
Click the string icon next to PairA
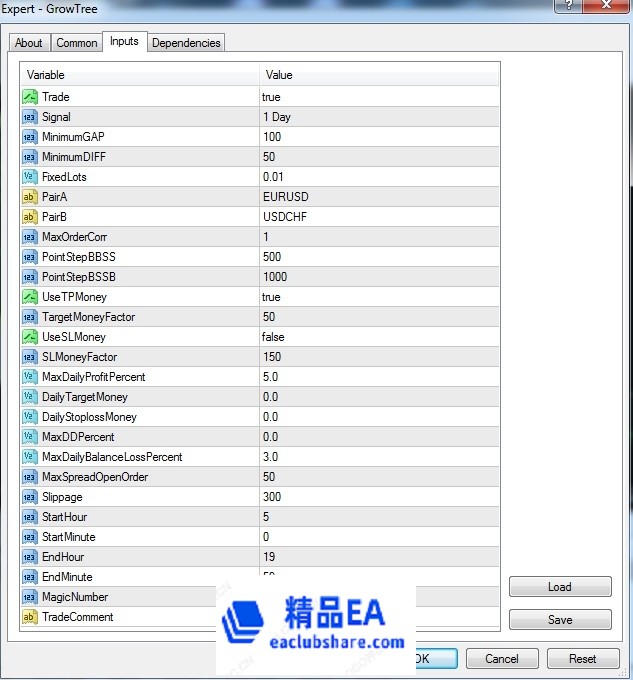(30, 197)
